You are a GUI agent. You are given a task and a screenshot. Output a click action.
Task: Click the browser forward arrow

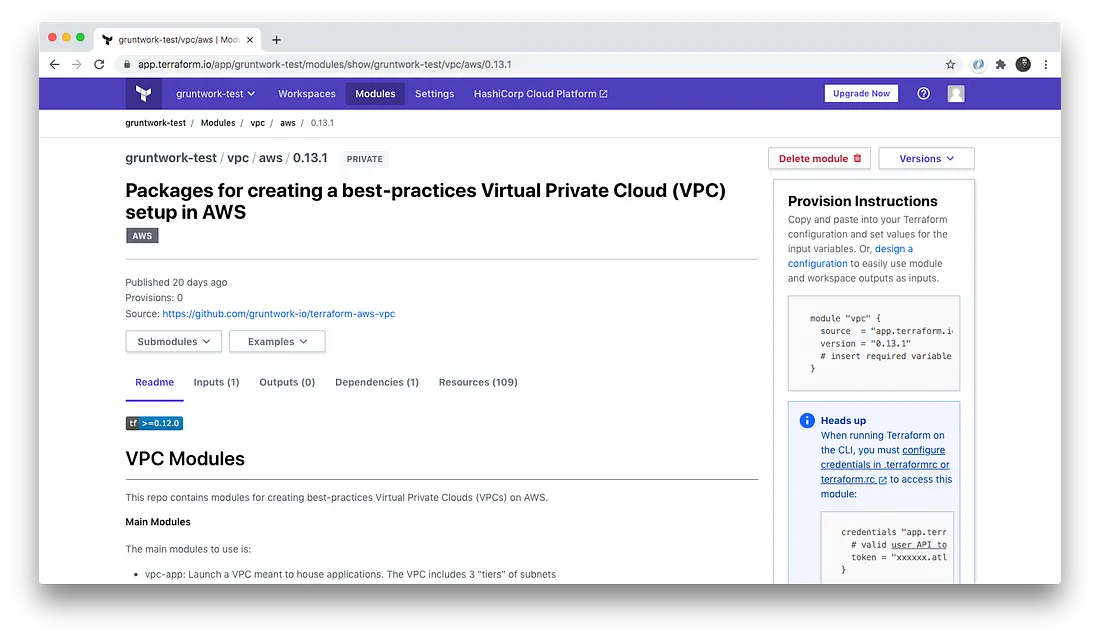[76, 65]
